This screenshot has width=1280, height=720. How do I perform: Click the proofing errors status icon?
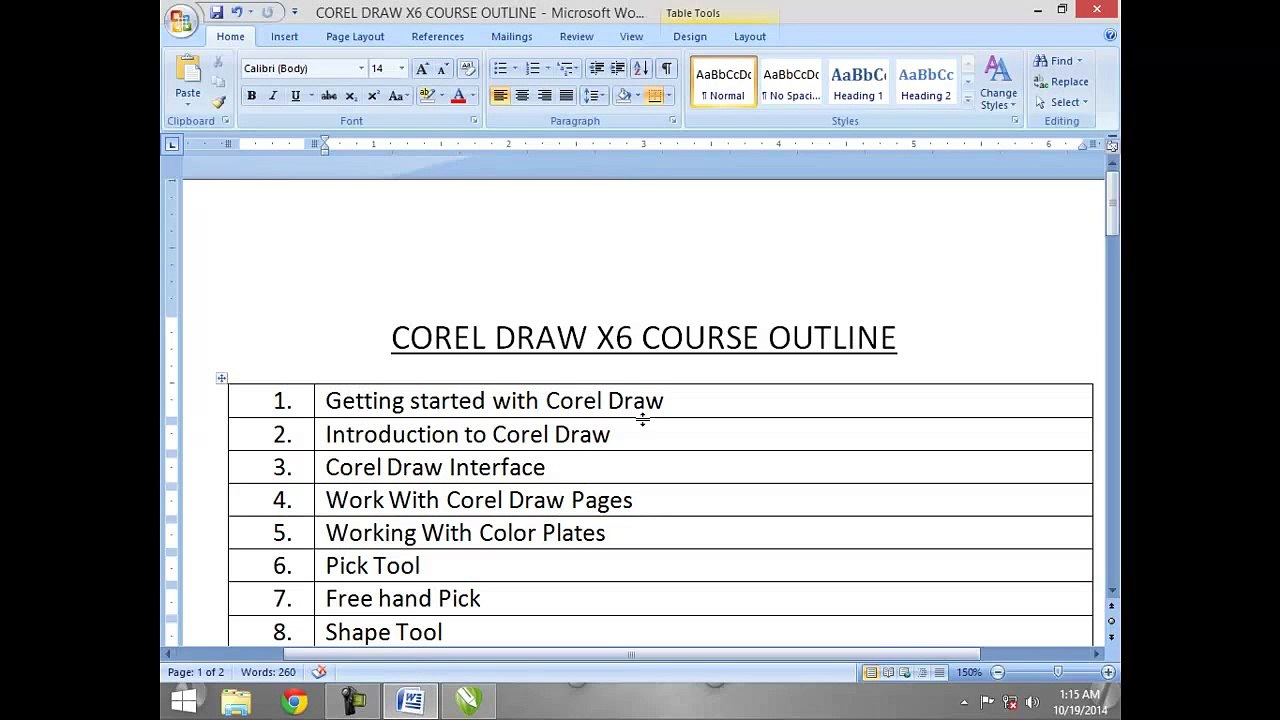[319, 672]
